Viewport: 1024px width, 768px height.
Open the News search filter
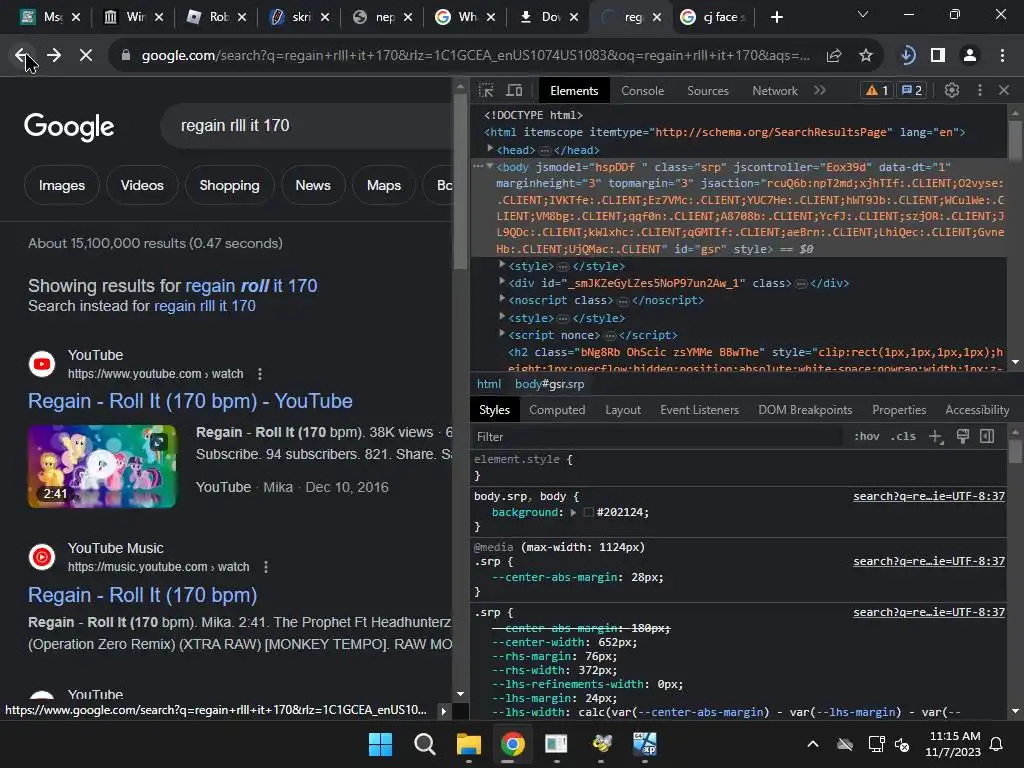point(313,185)
